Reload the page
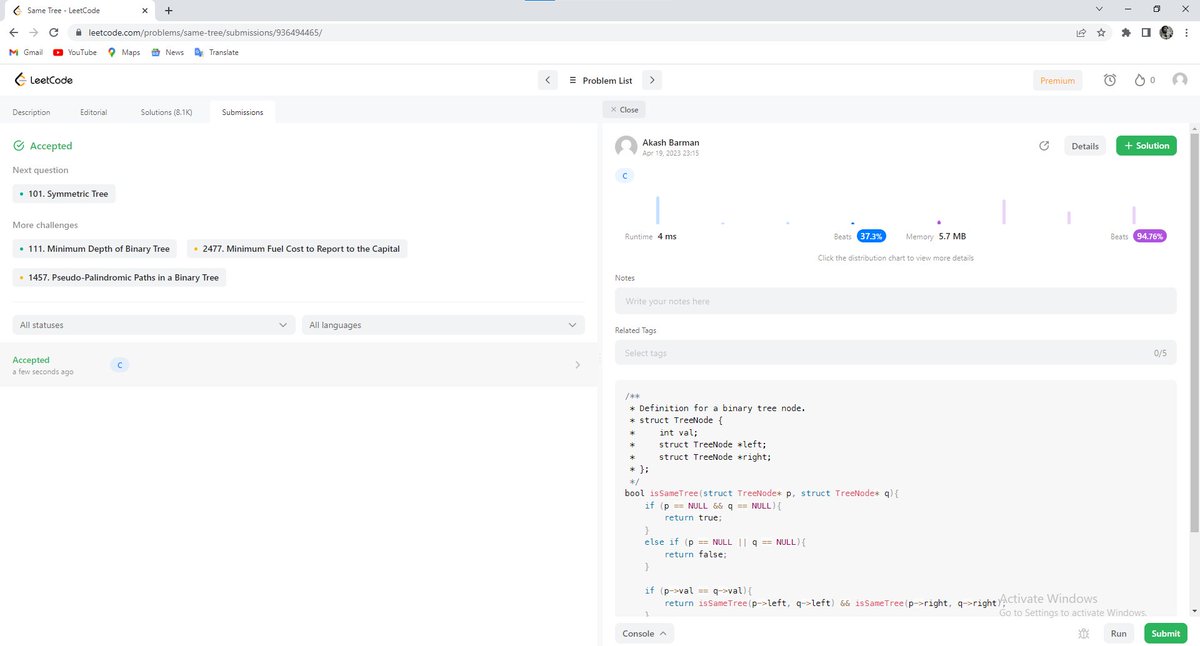The height and width of the screenshot is (646, 1200). (54, 32)
